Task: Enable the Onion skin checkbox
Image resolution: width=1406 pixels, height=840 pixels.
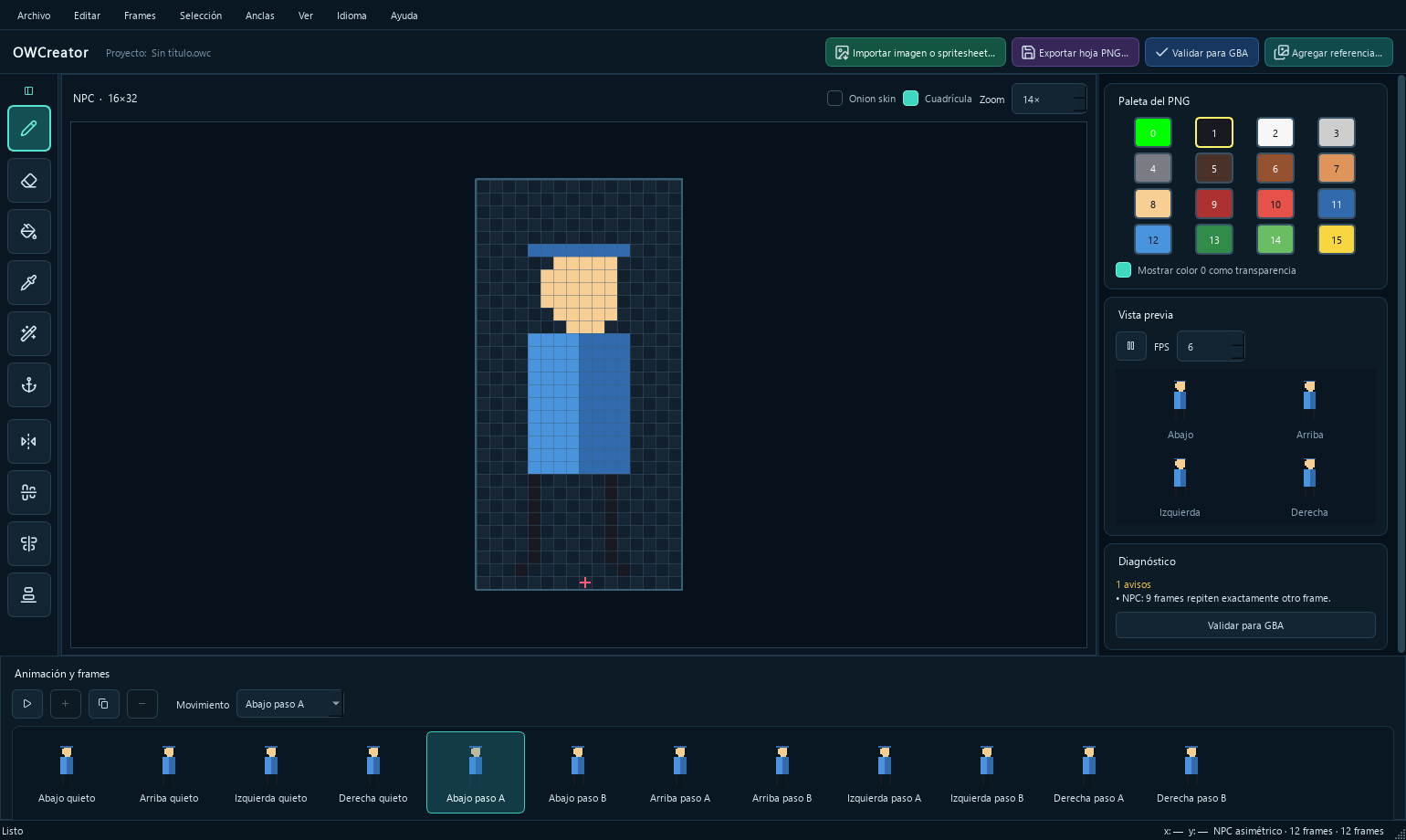Action: pos(834,99)
